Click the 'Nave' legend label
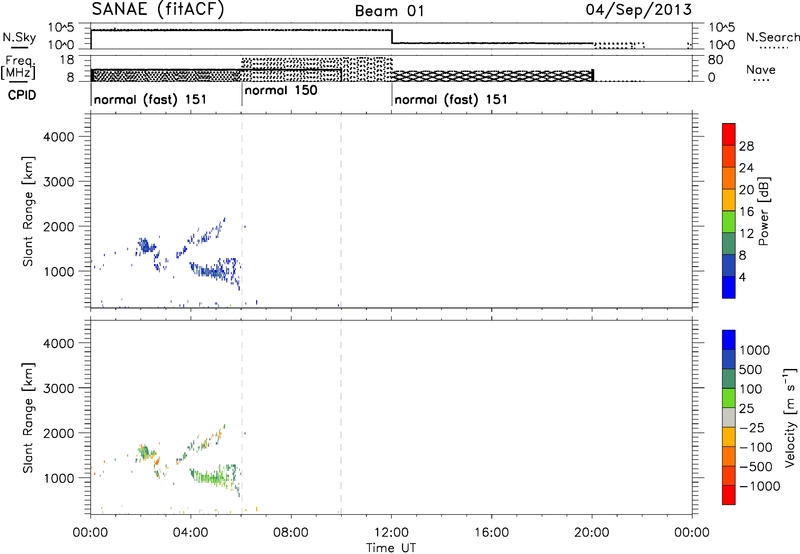 pos(760,70)
